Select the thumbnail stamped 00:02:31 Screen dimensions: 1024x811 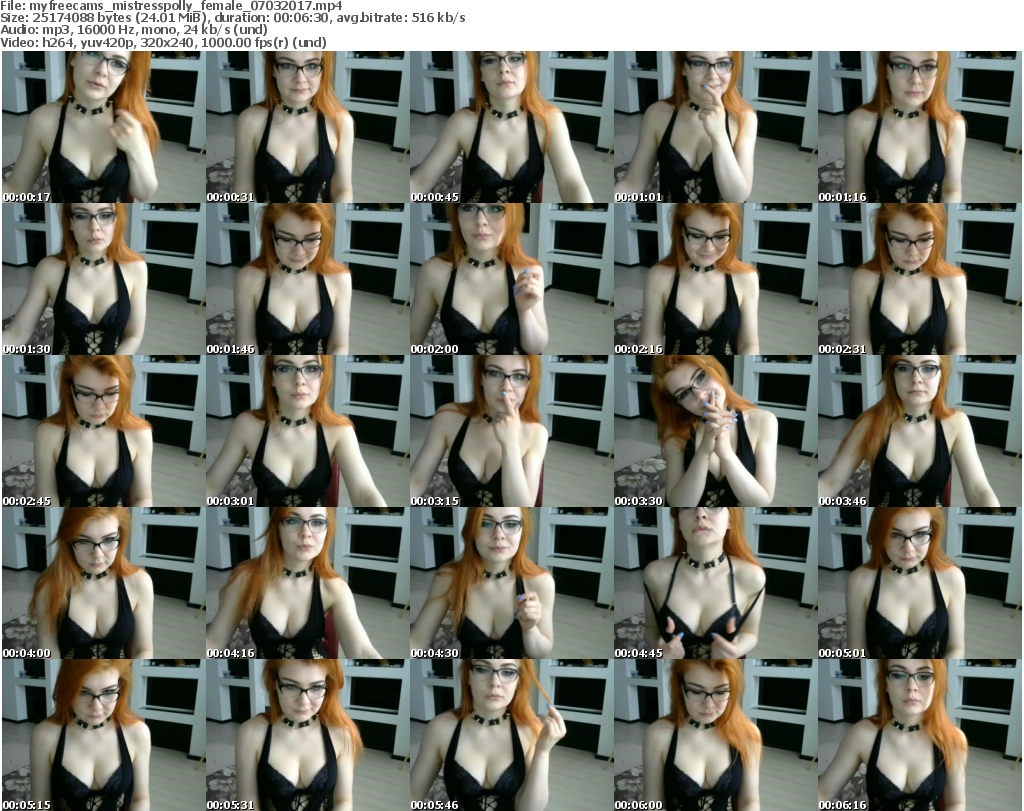coord(920,279)
